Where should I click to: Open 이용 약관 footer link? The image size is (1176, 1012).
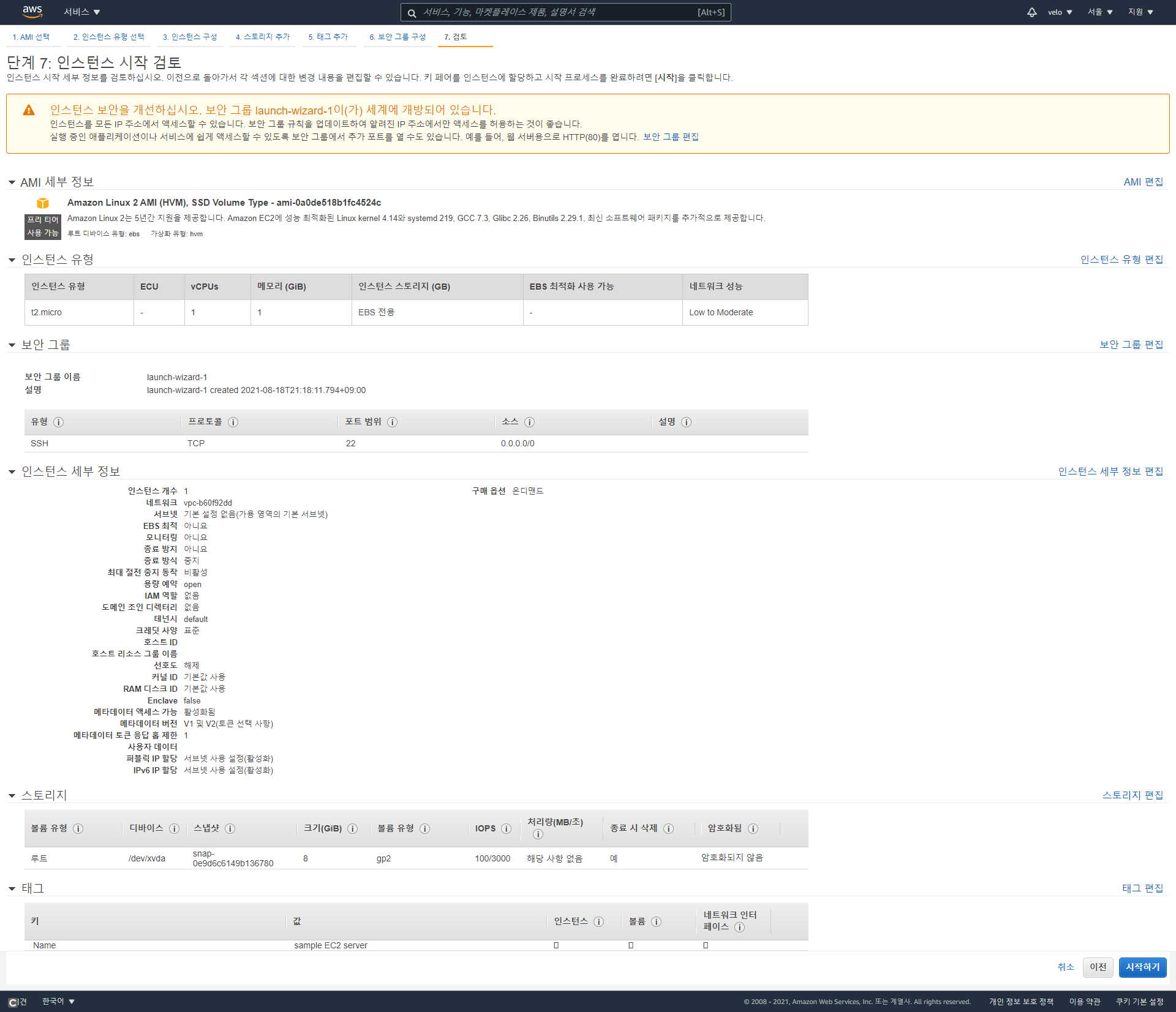tap(1085, 1002)
